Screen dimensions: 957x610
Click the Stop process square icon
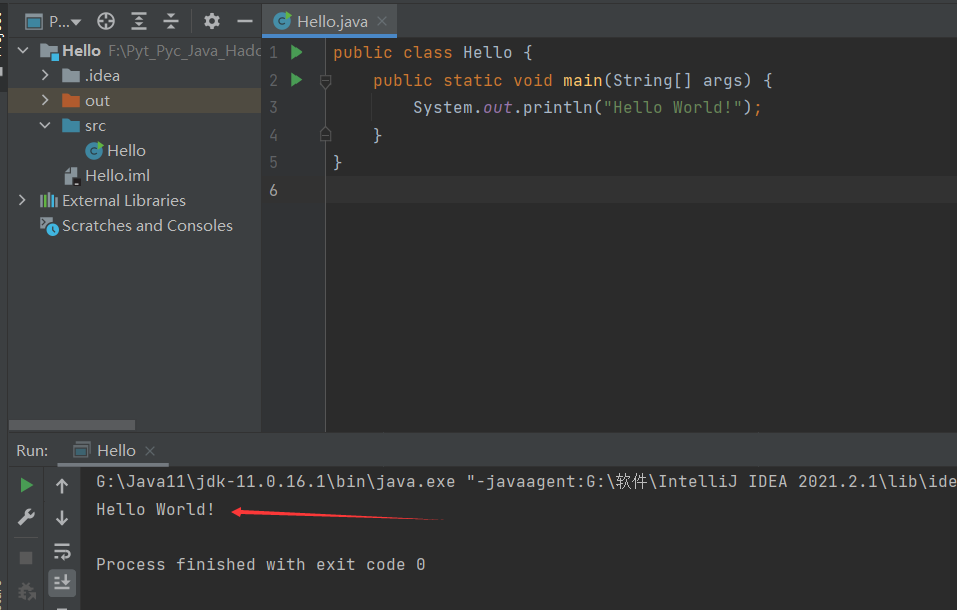coord(26,558)
